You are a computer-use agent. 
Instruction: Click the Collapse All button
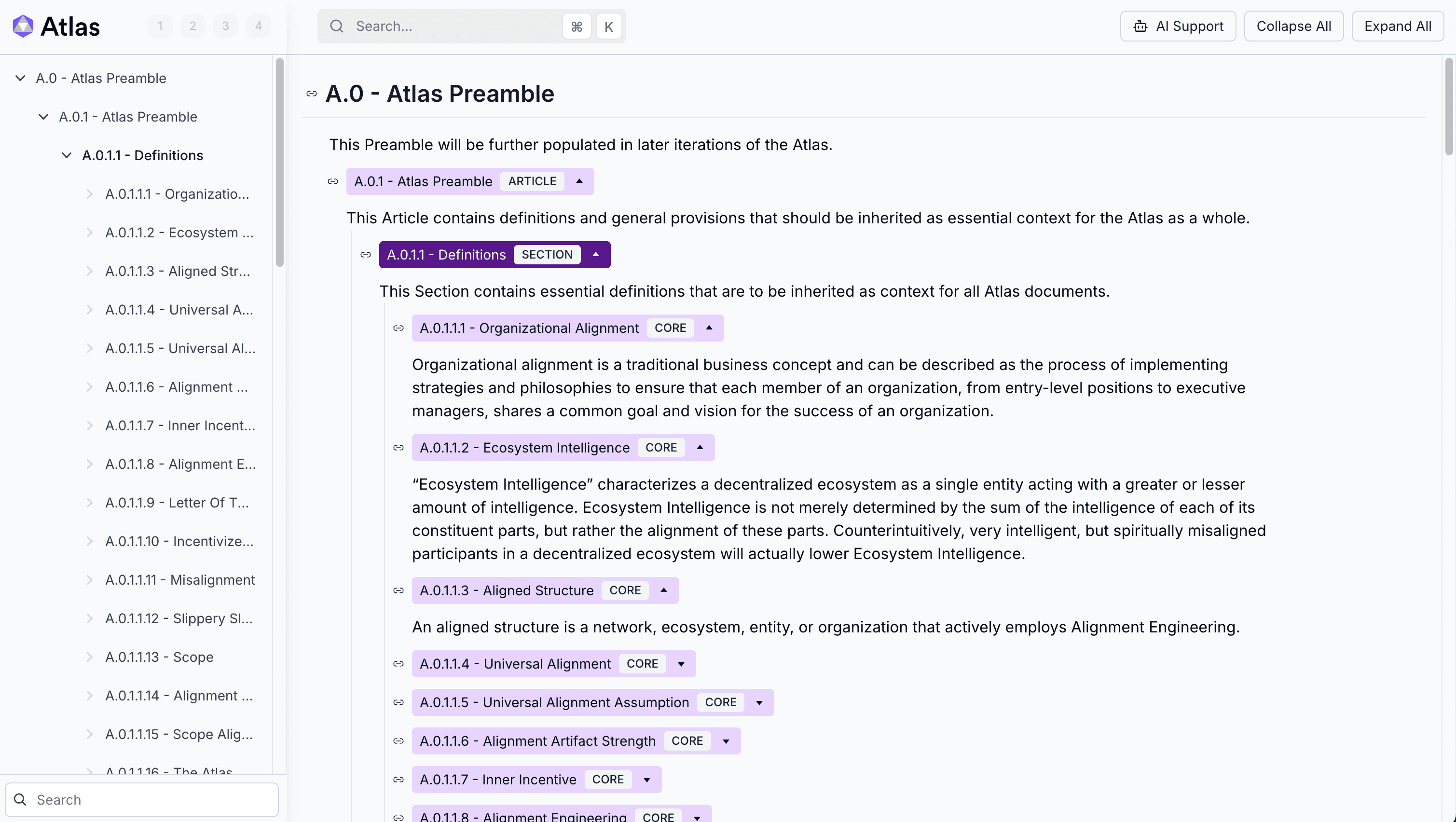pos(1294,26)
